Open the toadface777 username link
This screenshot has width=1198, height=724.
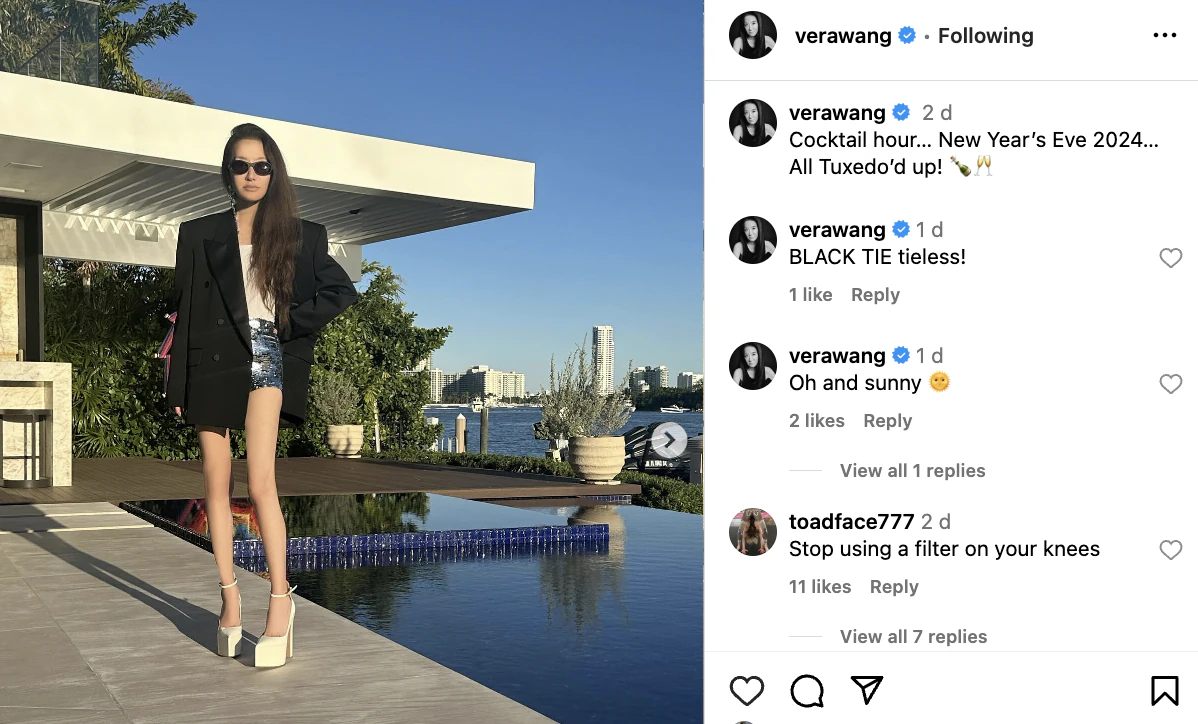coord(851,522)
